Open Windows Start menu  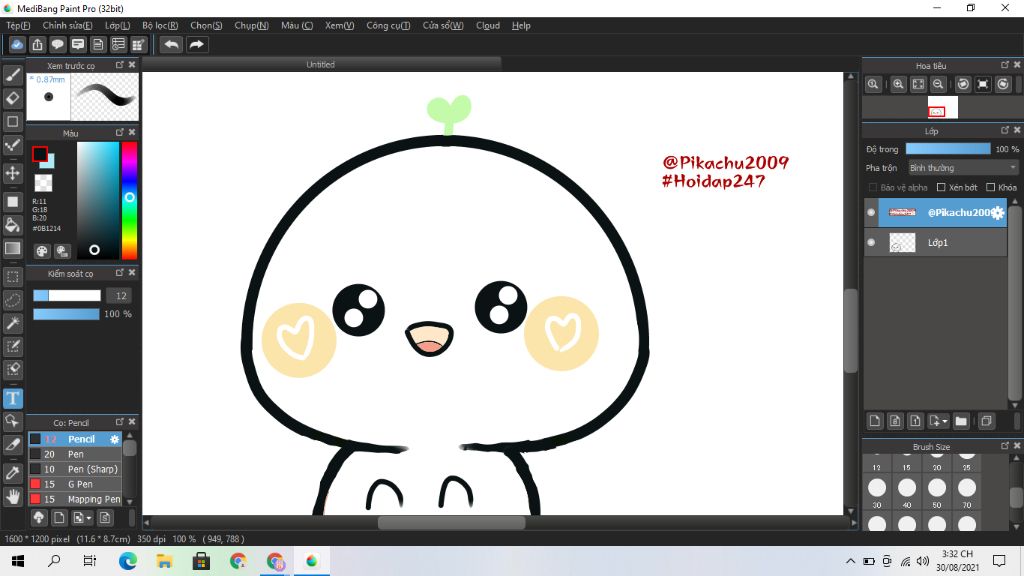18,561
